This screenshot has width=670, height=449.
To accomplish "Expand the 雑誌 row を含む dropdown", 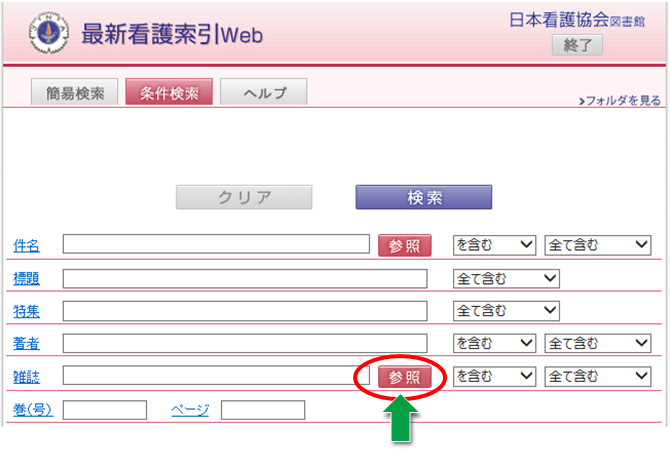I will tap(494, 376).
